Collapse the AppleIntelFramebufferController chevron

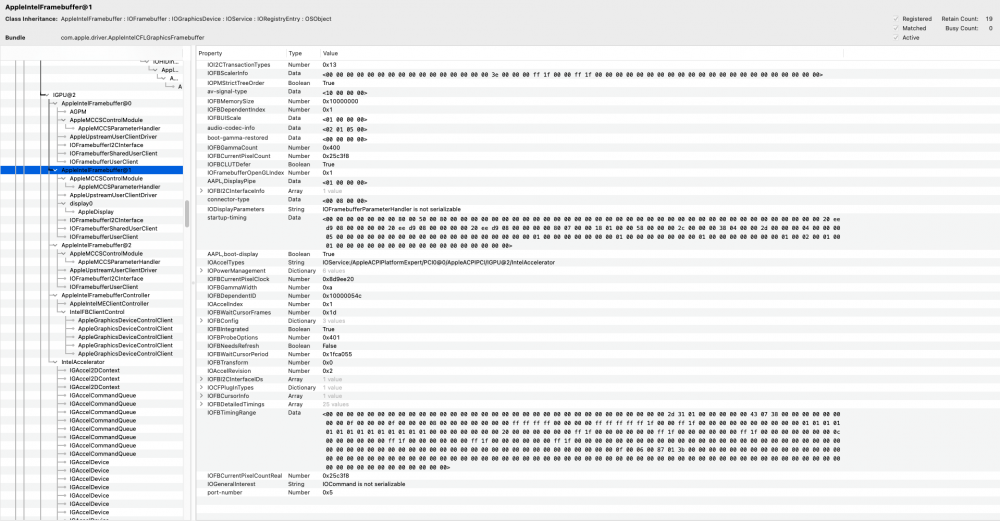point(55,295)
